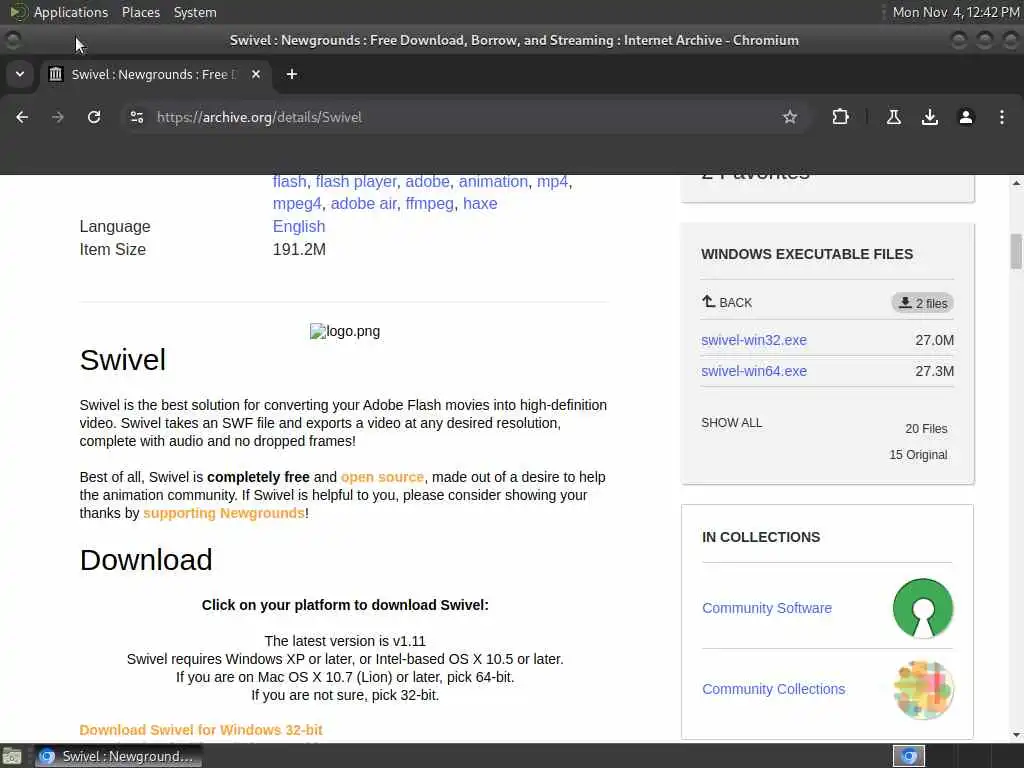Open the profile account icon
Image resolution: width=1024 pixels, height=768 pixels.
pyautogui.click(x=966, y=117)
